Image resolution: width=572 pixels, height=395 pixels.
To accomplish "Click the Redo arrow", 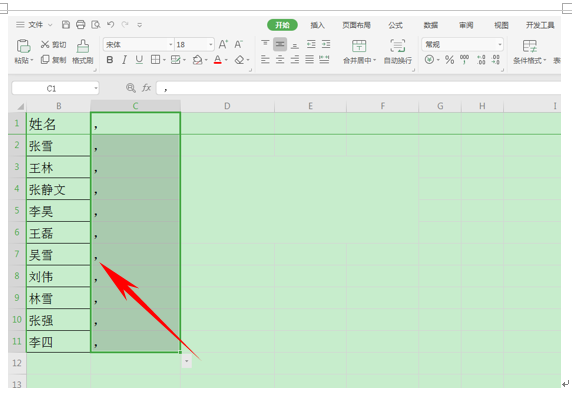I will [125, 24].
